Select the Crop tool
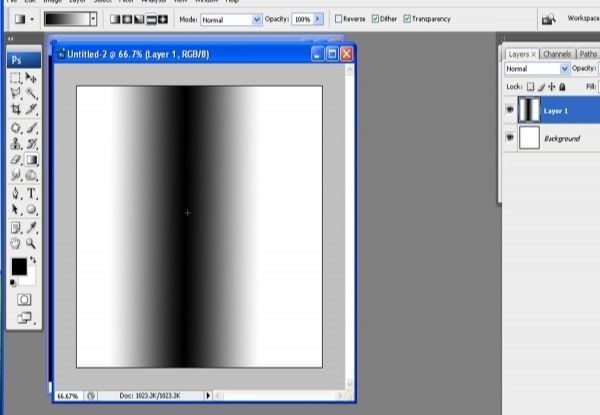 (15, 109)
